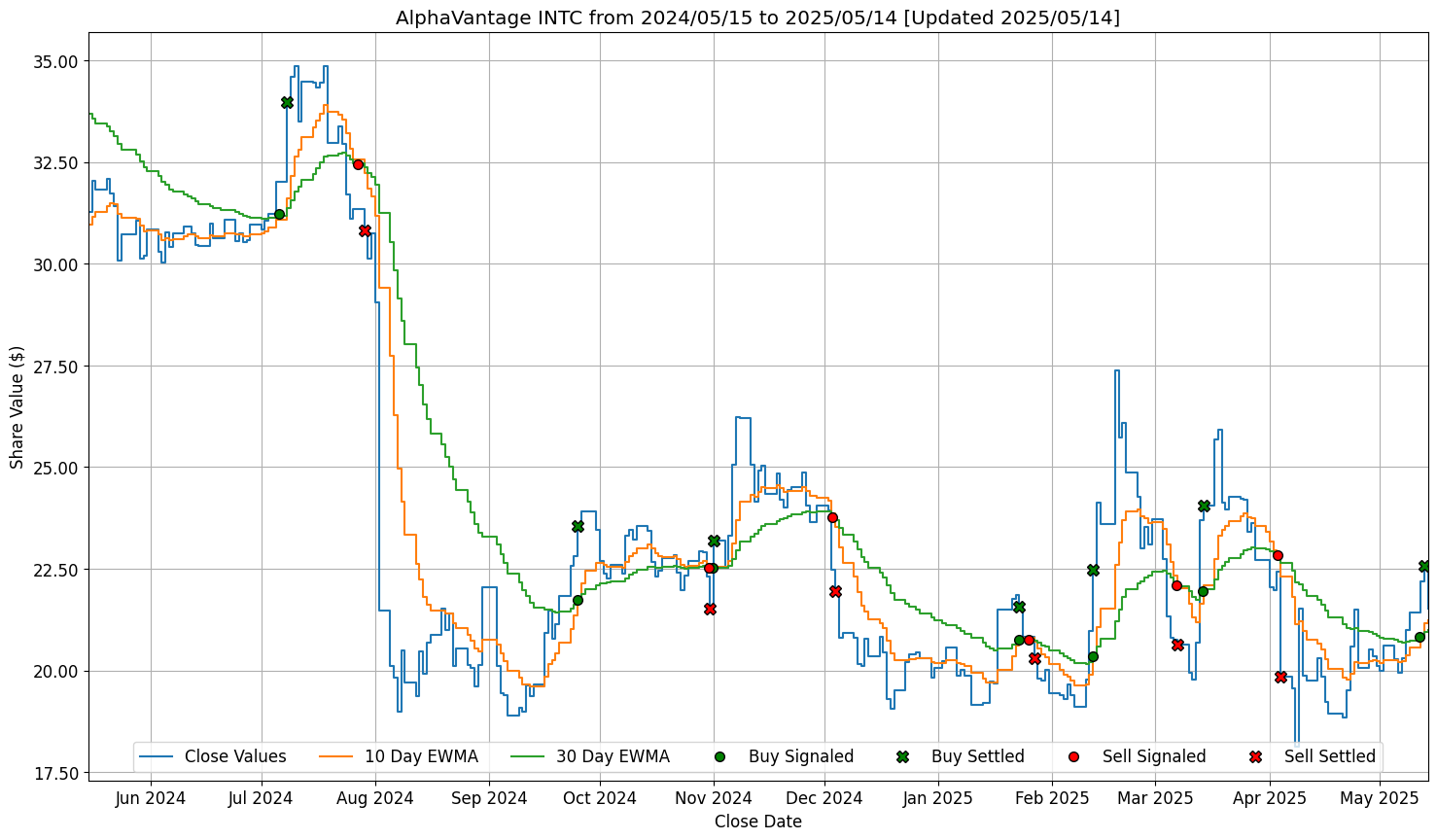The image size is (1437, 840).
Task: Click the July 2024 Buy Signaled marker
Action: pyautogui.click(x=279, y=214)
